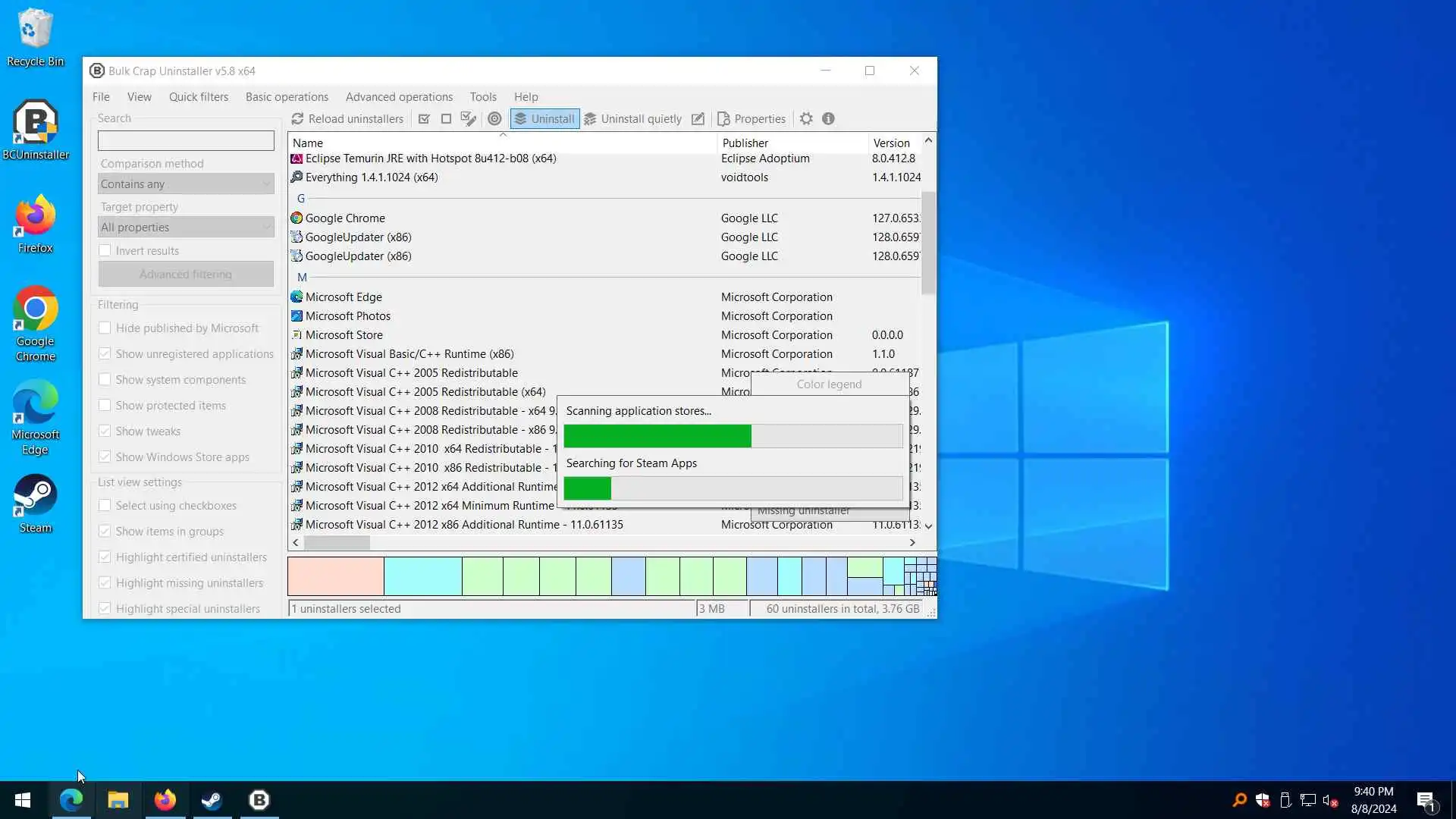Enable Hide published by Microsoft checkbox
The height and width of the screenshot is (819, 1456).
pyautogui.click(x=105, y=328)
